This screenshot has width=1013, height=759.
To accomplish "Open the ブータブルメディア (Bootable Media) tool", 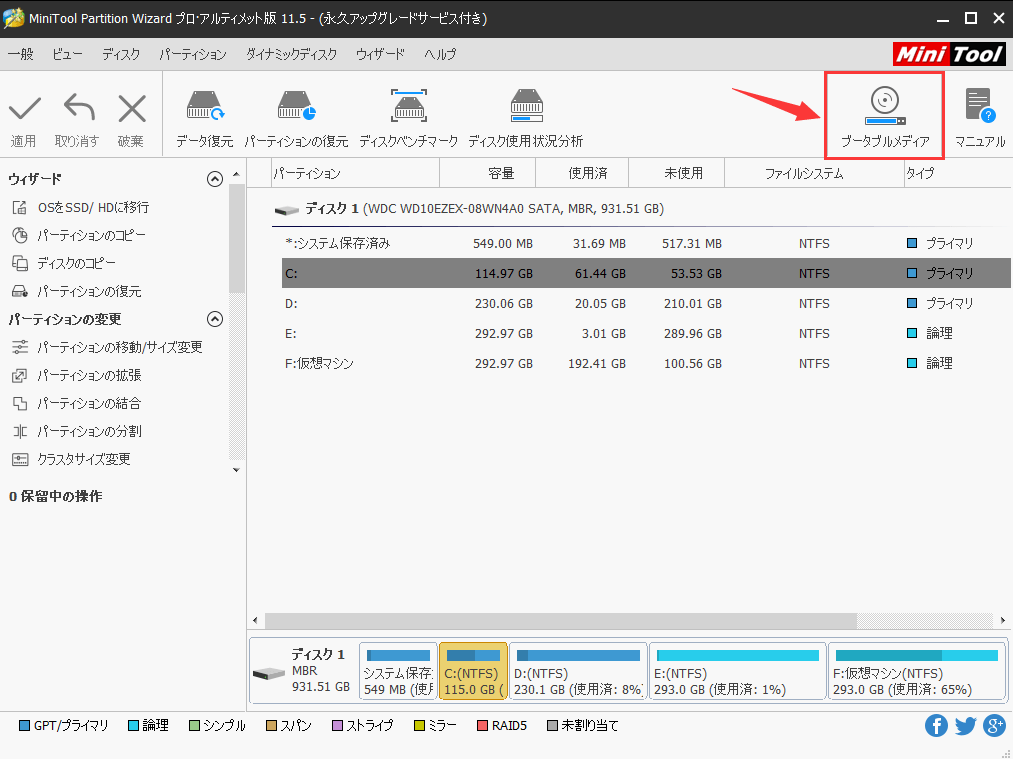I will (883, 113).
